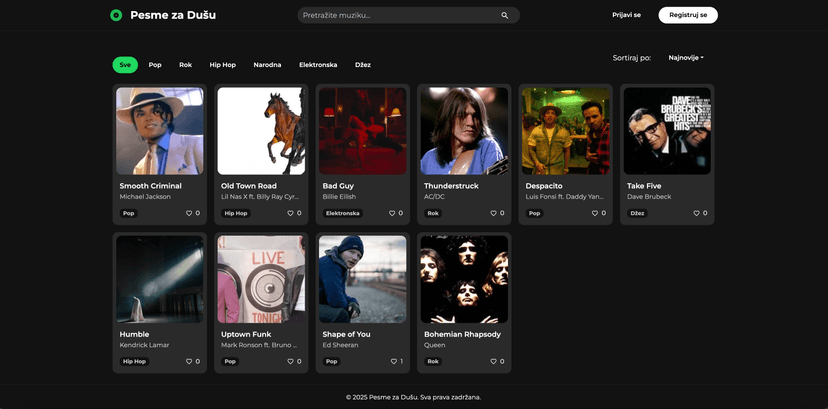Click the Billie Eilish artist name

point(339,197)
